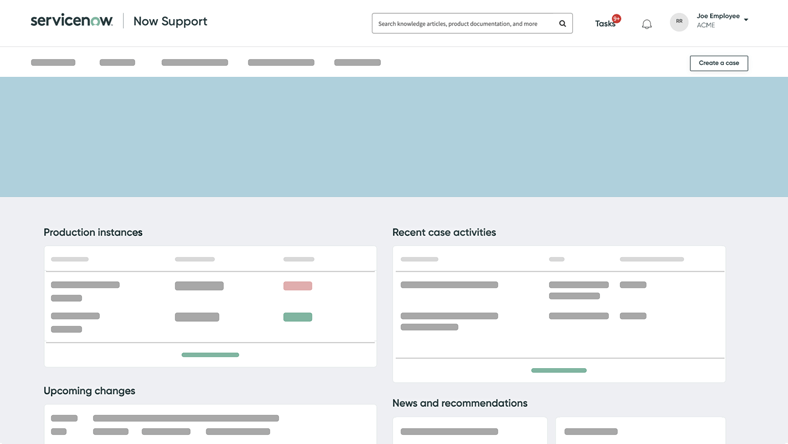Viewport: 788px width, 444px height.
Task: Click green link below Recent case activities
Action: (558, 370)
